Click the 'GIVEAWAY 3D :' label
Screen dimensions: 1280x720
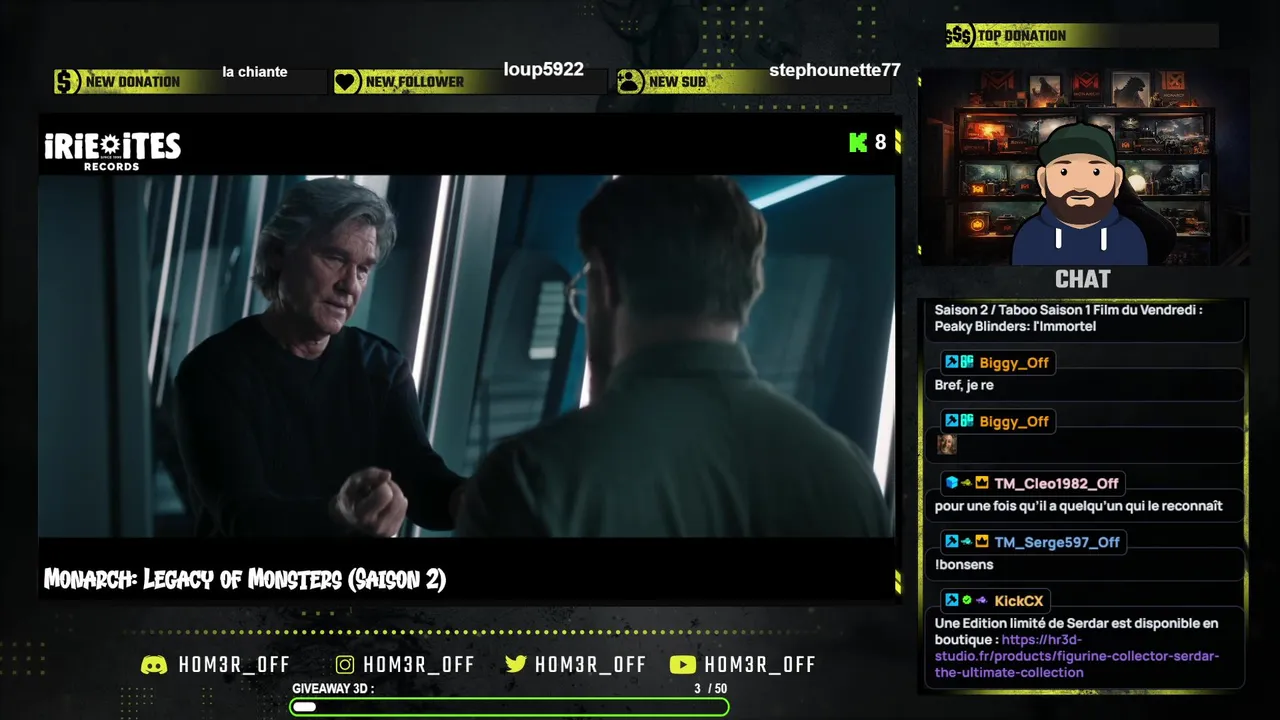[333, 689]
